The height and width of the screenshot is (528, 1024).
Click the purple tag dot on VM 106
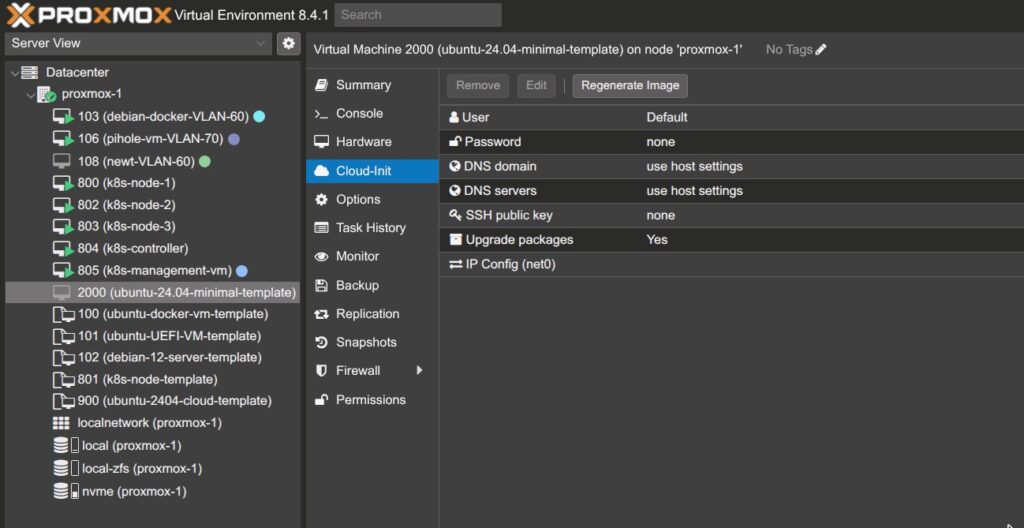233,139
